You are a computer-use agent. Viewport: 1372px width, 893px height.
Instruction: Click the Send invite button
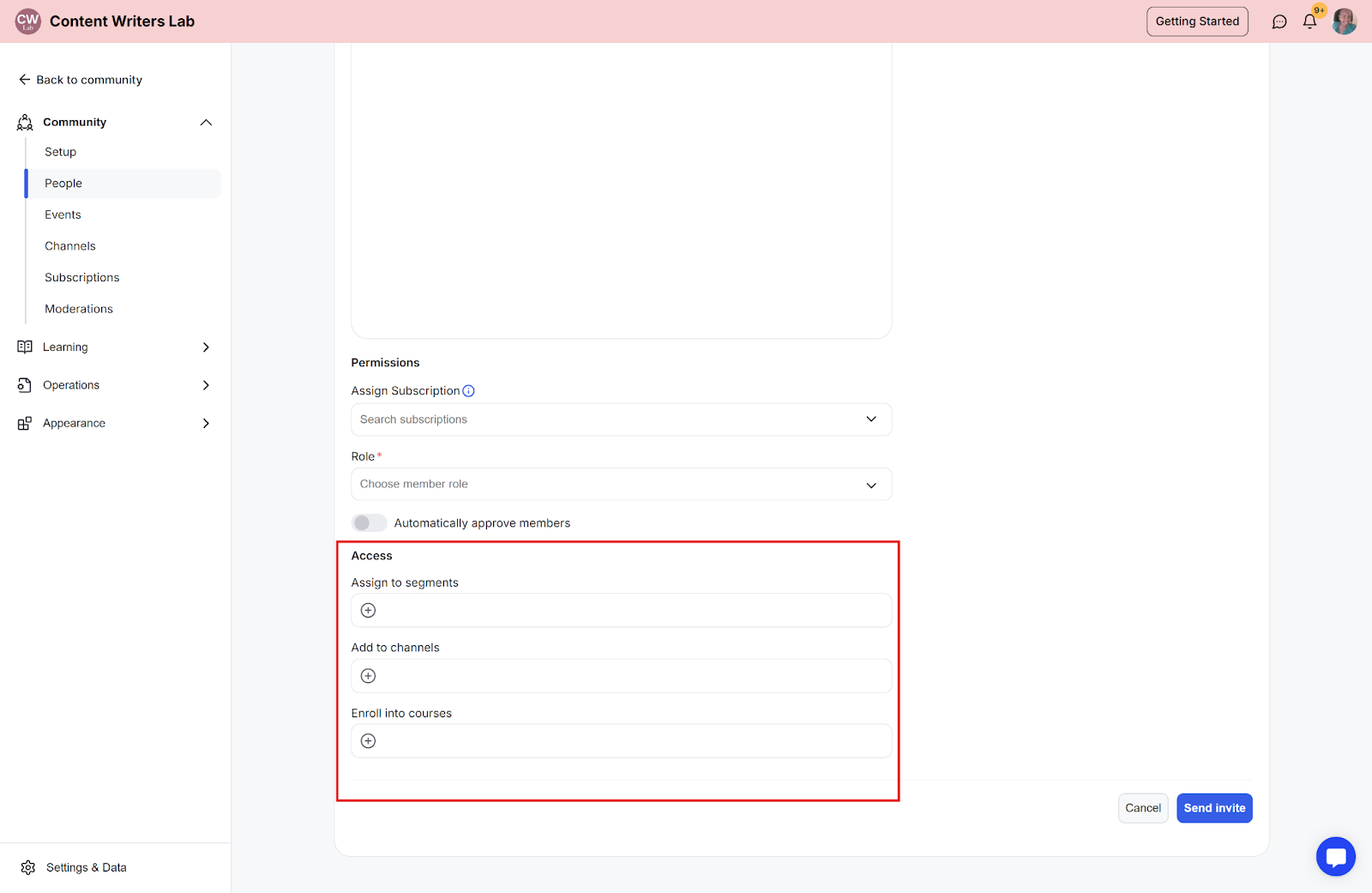click(1214, 808)
